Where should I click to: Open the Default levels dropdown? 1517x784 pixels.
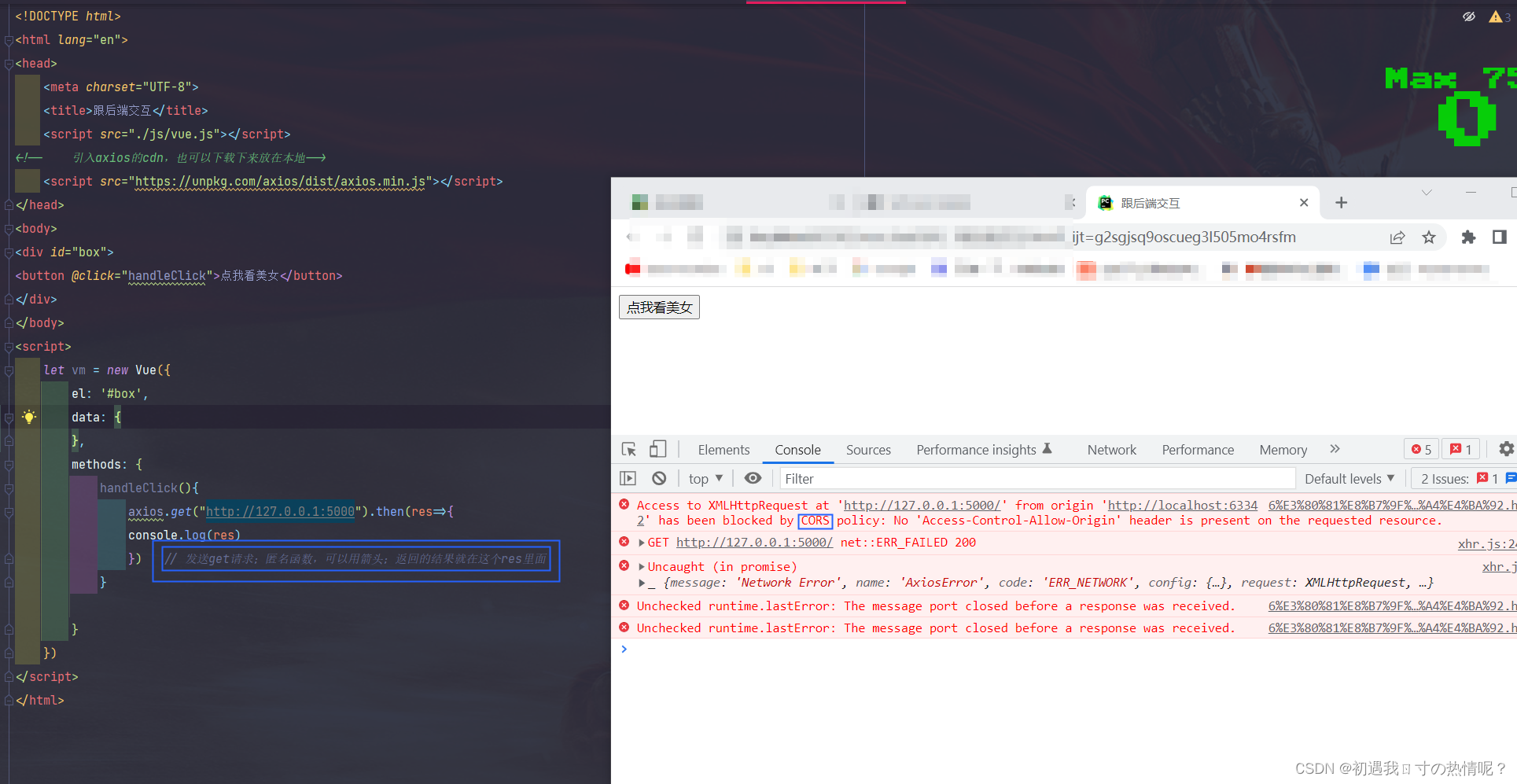(x=1349, y=478)
